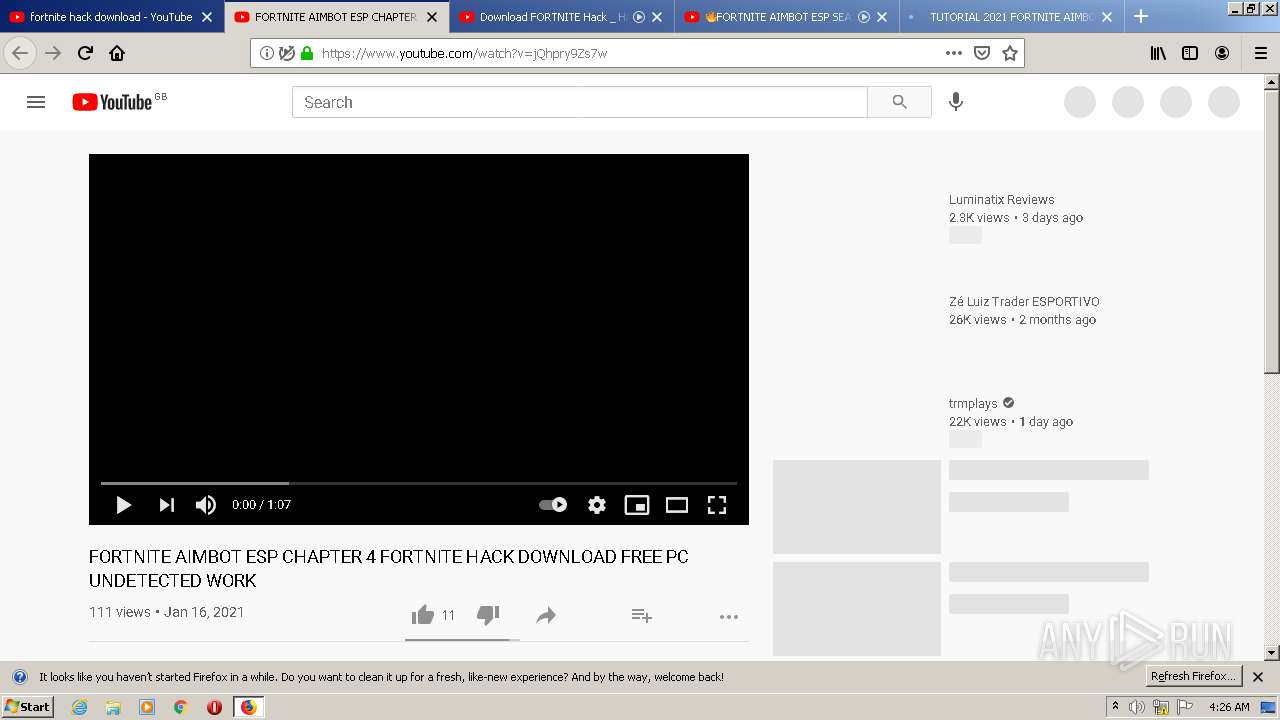Screen dimensions: 1280x720
Task: Save video to playlist icon
Action: 642,616
